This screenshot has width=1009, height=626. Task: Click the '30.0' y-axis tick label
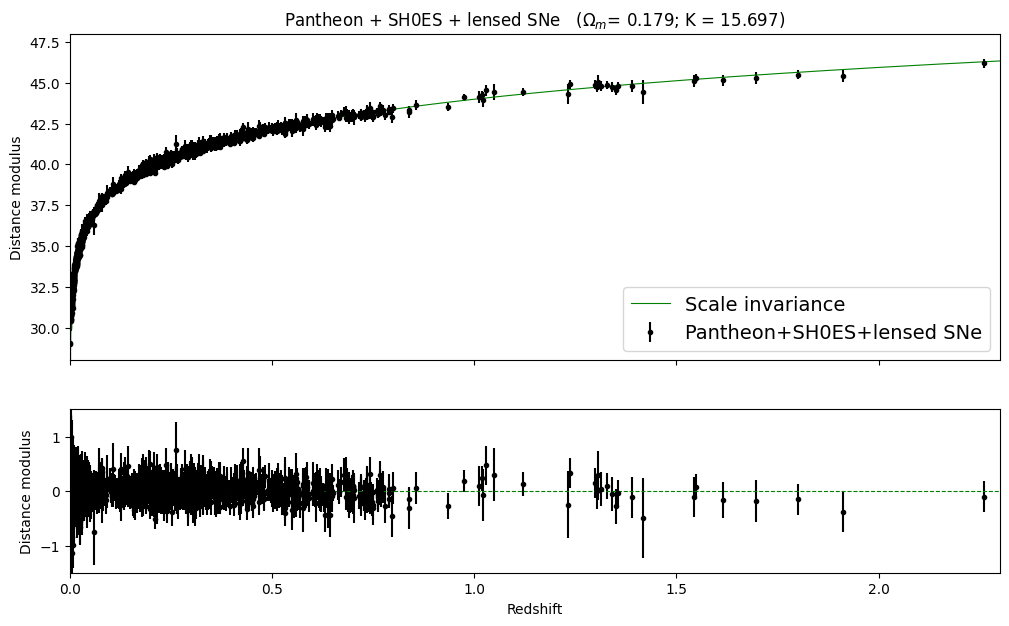pyautogui.click(x=45, y=329)
